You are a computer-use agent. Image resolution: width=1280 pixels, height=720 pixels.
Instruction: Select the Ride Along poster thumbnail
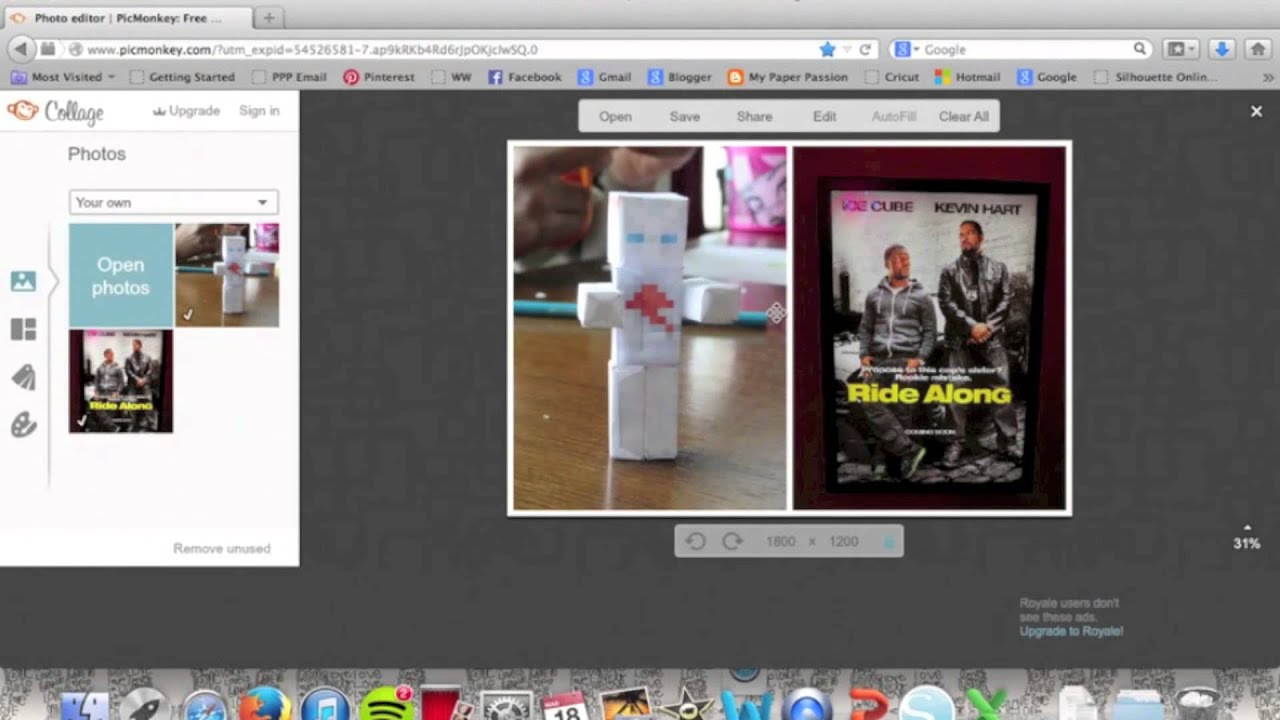coord(121,382)
